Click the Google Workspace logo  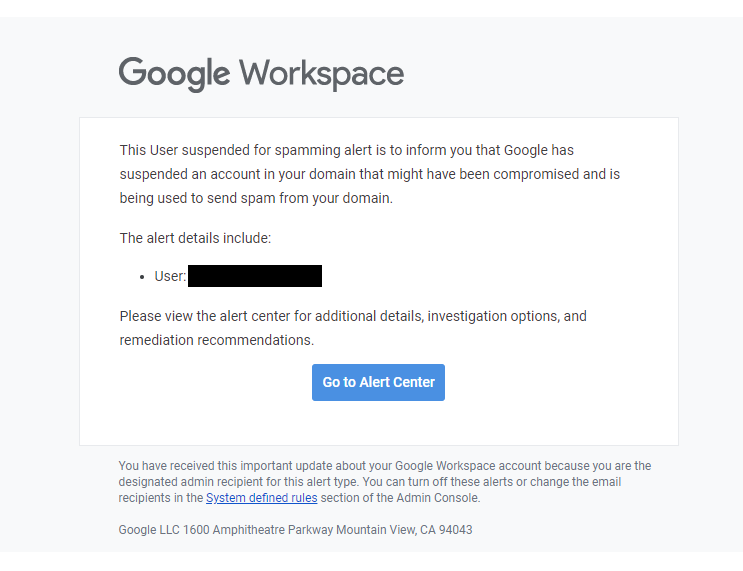click(x=261, y=74)
